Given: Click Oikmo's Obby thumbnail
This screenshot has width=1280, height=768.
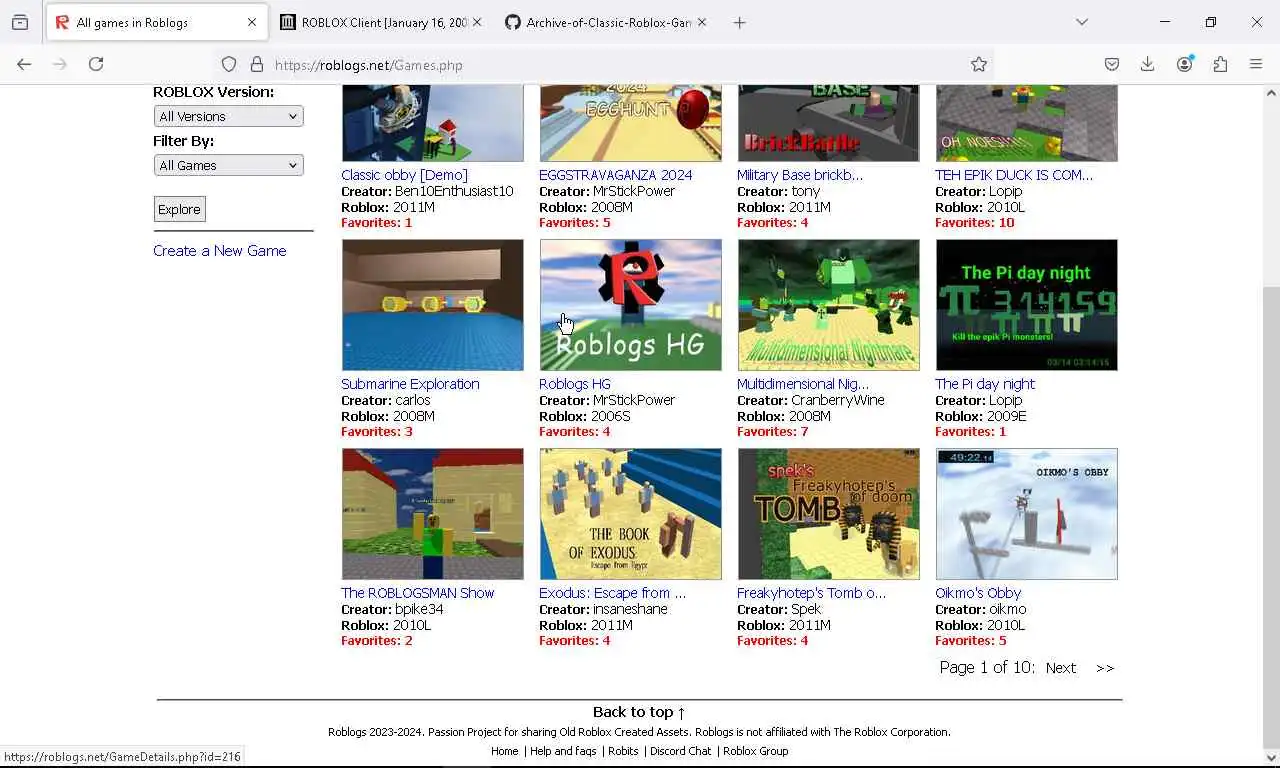Looking at the screenshot, I should (x=1027, y=514).
